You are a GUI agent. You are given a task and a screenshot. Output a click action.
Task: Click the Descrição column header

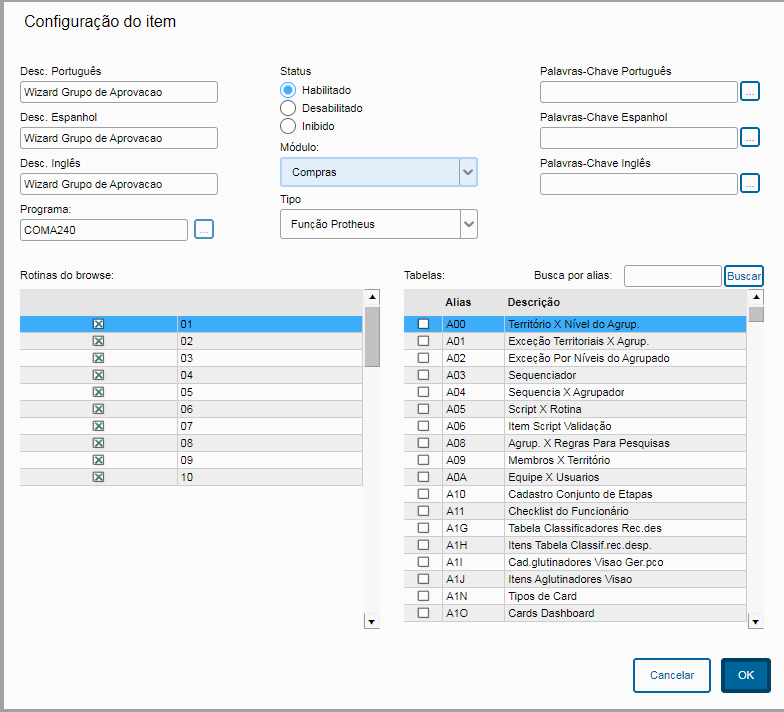[533, 302]
